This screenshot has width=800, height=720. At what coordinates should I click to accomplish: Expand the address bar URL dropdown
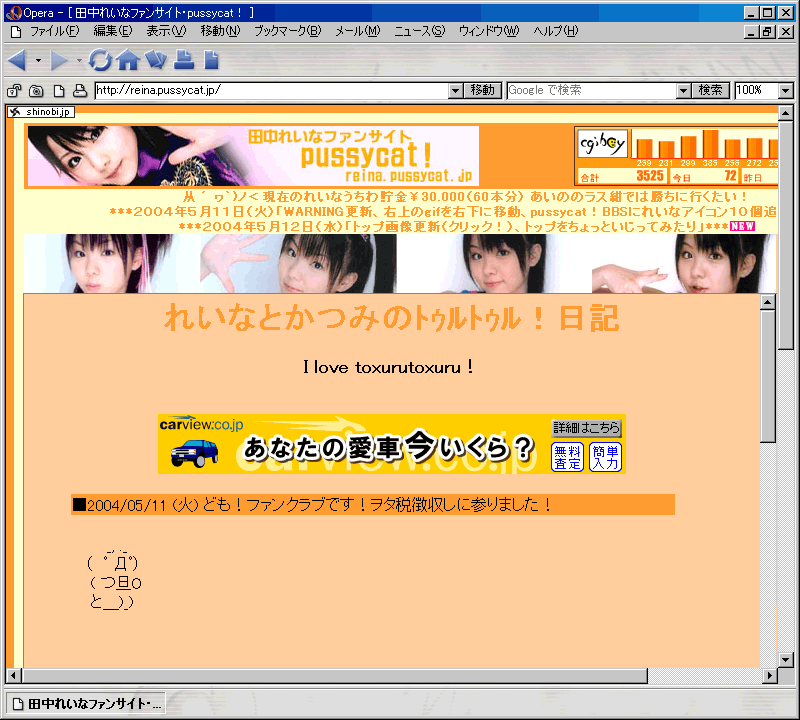coord(456,91)
